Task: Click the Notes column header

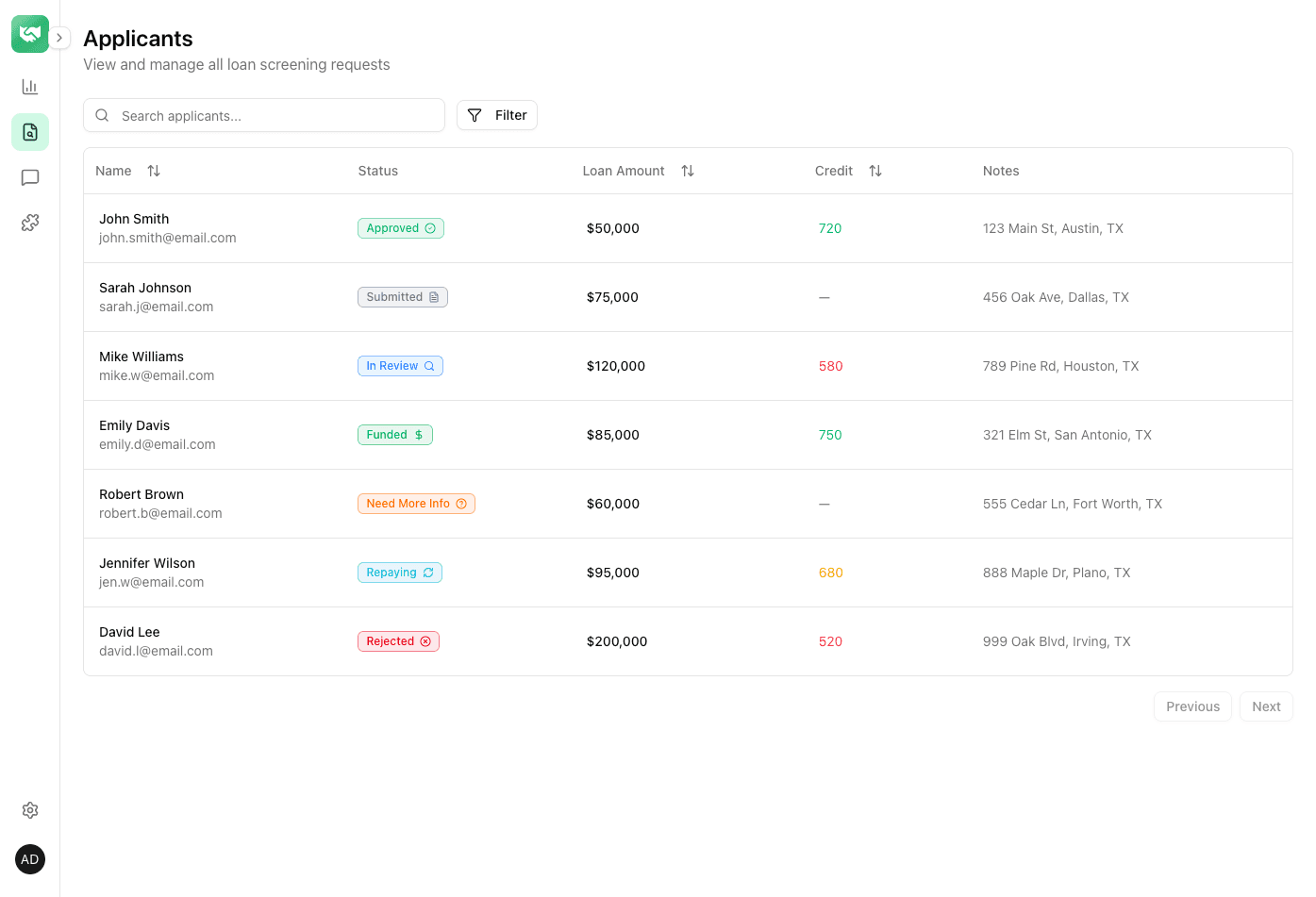Action: point(1001,171)
